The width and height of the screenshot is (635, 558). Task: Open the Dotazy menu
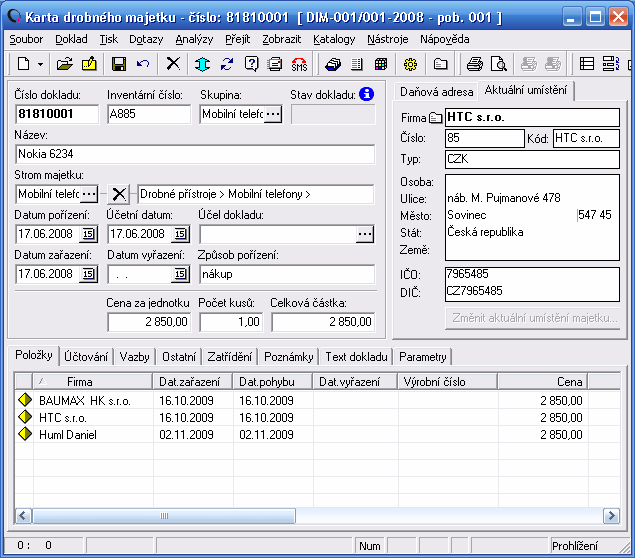tap(146, 39)
